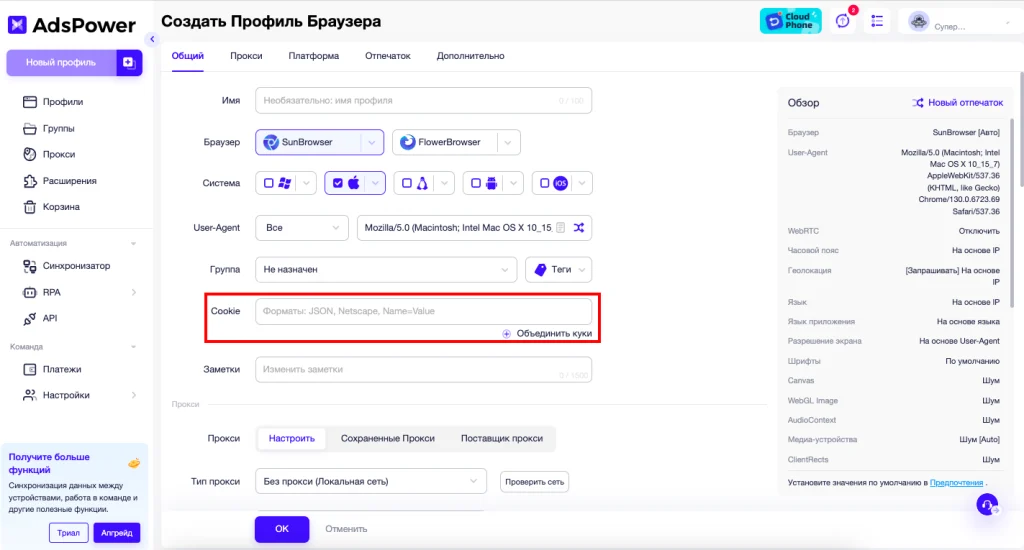Click the Cookie input field

(x=423, y=312)
